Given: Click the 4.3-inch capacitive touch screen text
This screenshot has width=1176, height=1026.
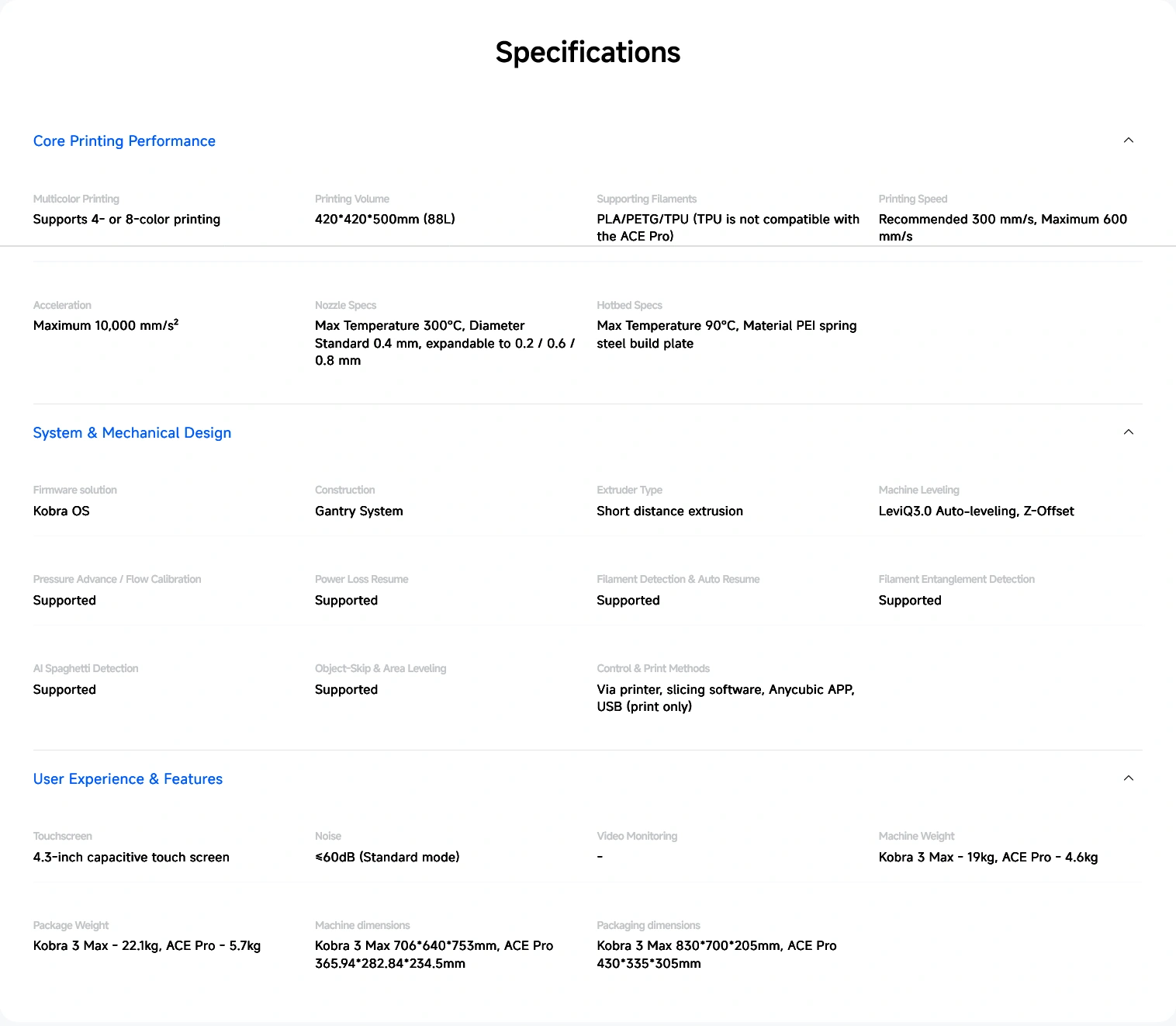Looking at the screenshot, I should coord(131,858).
